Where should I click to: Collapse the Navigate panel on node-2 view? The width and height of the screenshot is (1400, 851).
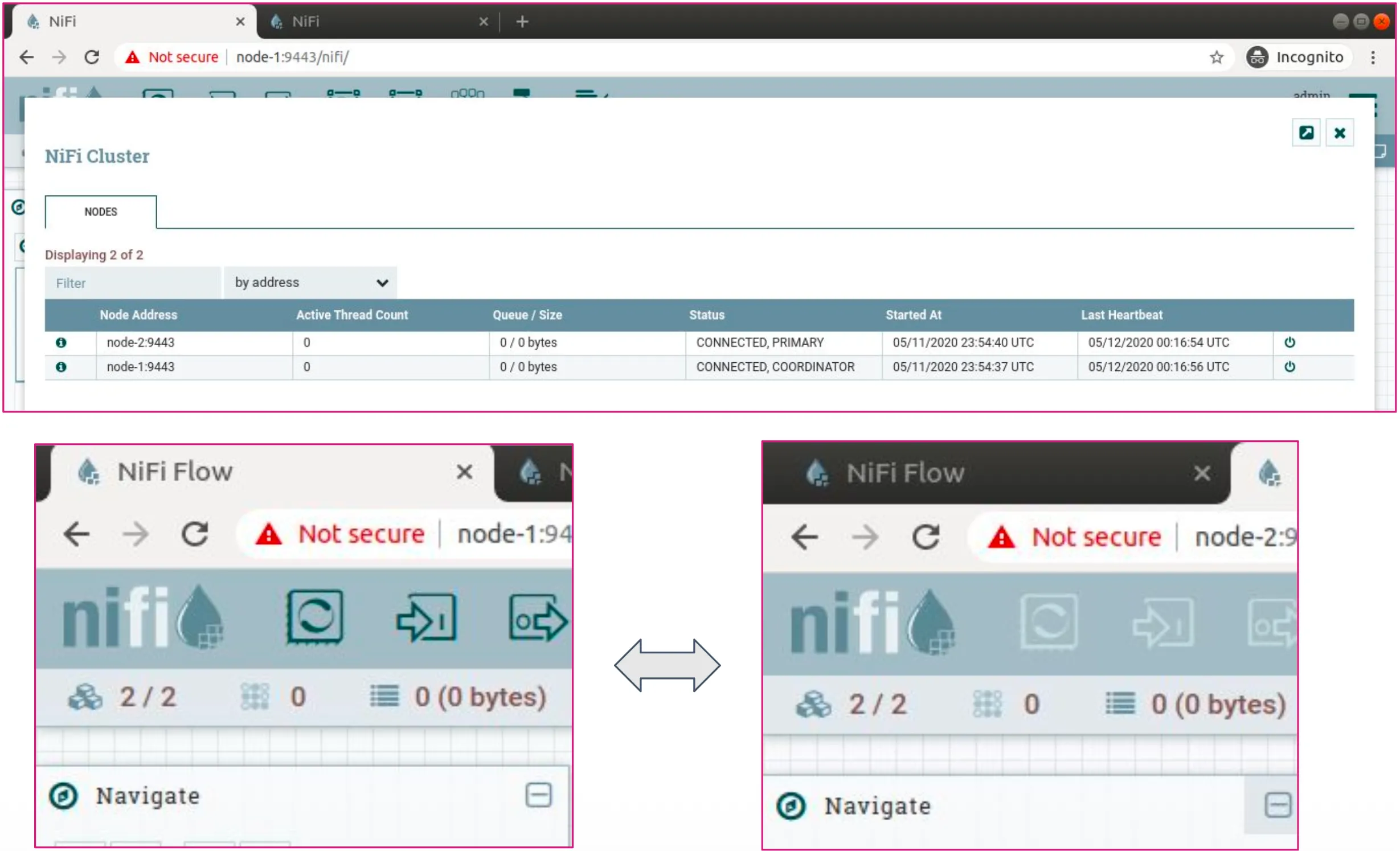1278,806
